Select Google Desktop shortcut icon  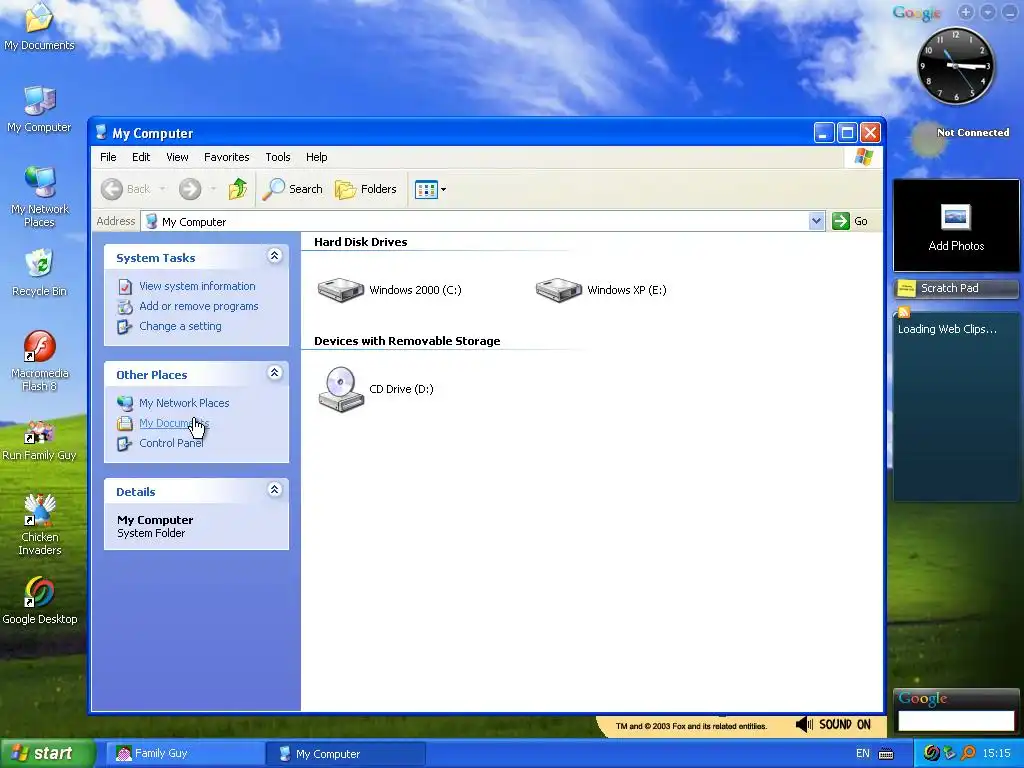click(x=39, y=601)
